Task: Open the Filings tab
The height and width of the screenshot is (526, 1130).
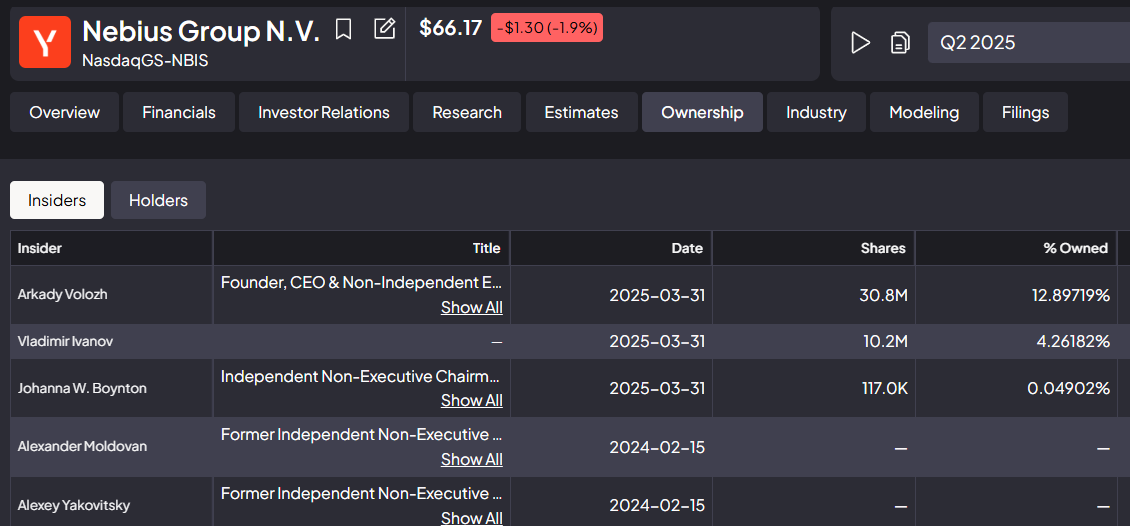Action: [x=1025, y=112]
